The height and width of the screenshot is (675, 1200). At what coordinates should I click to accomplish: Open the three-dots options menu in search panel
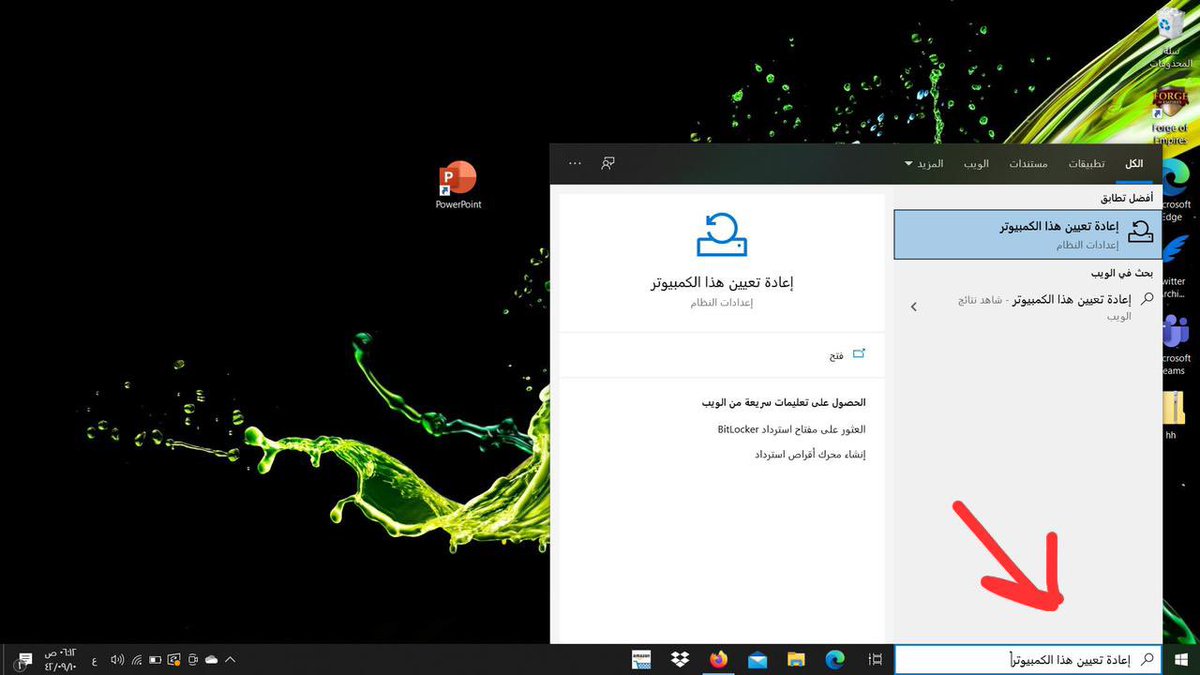click(x=574, y=163)
